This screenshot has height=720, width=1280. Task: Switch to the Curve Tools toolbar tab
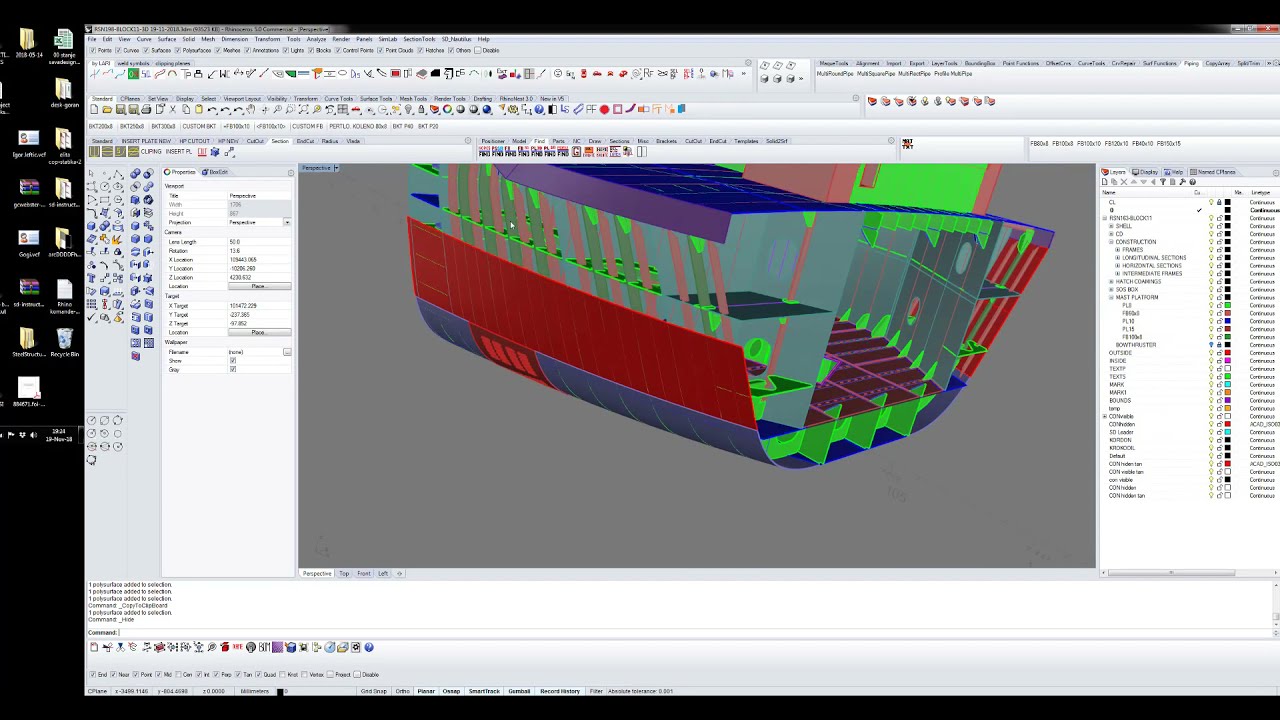pyautogui.click(x=339, y=99)
